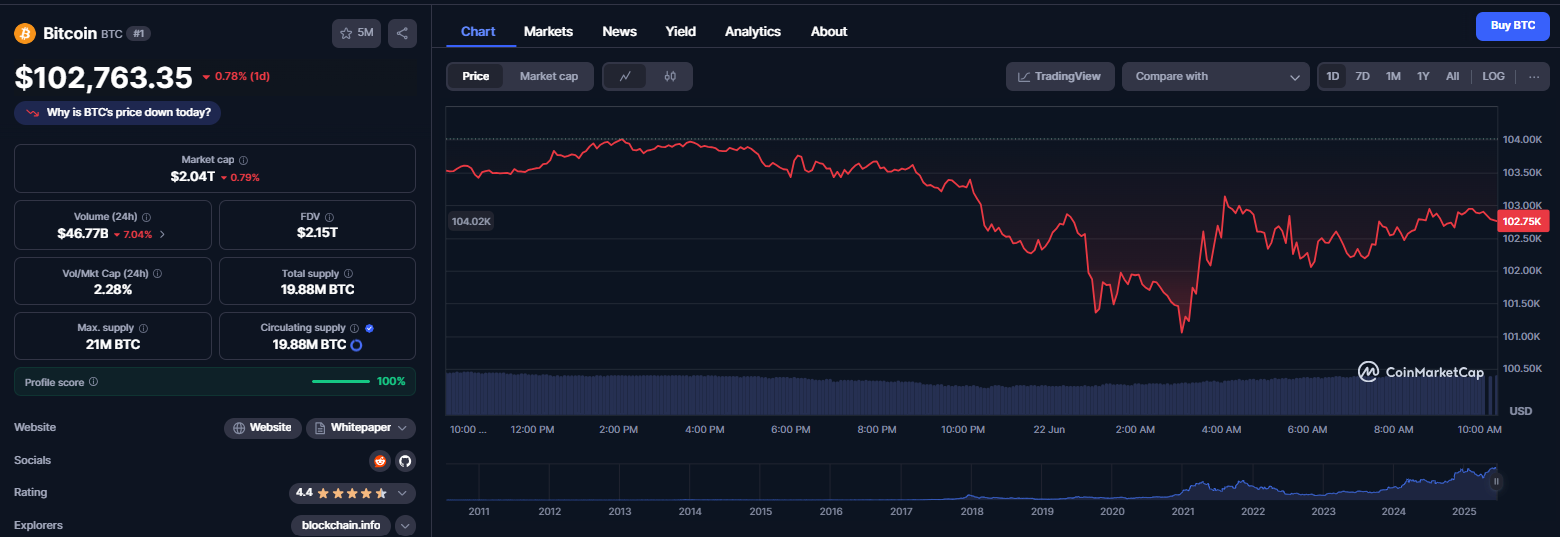Click the share icon button

pyautogui.click(x=402, y=33)
